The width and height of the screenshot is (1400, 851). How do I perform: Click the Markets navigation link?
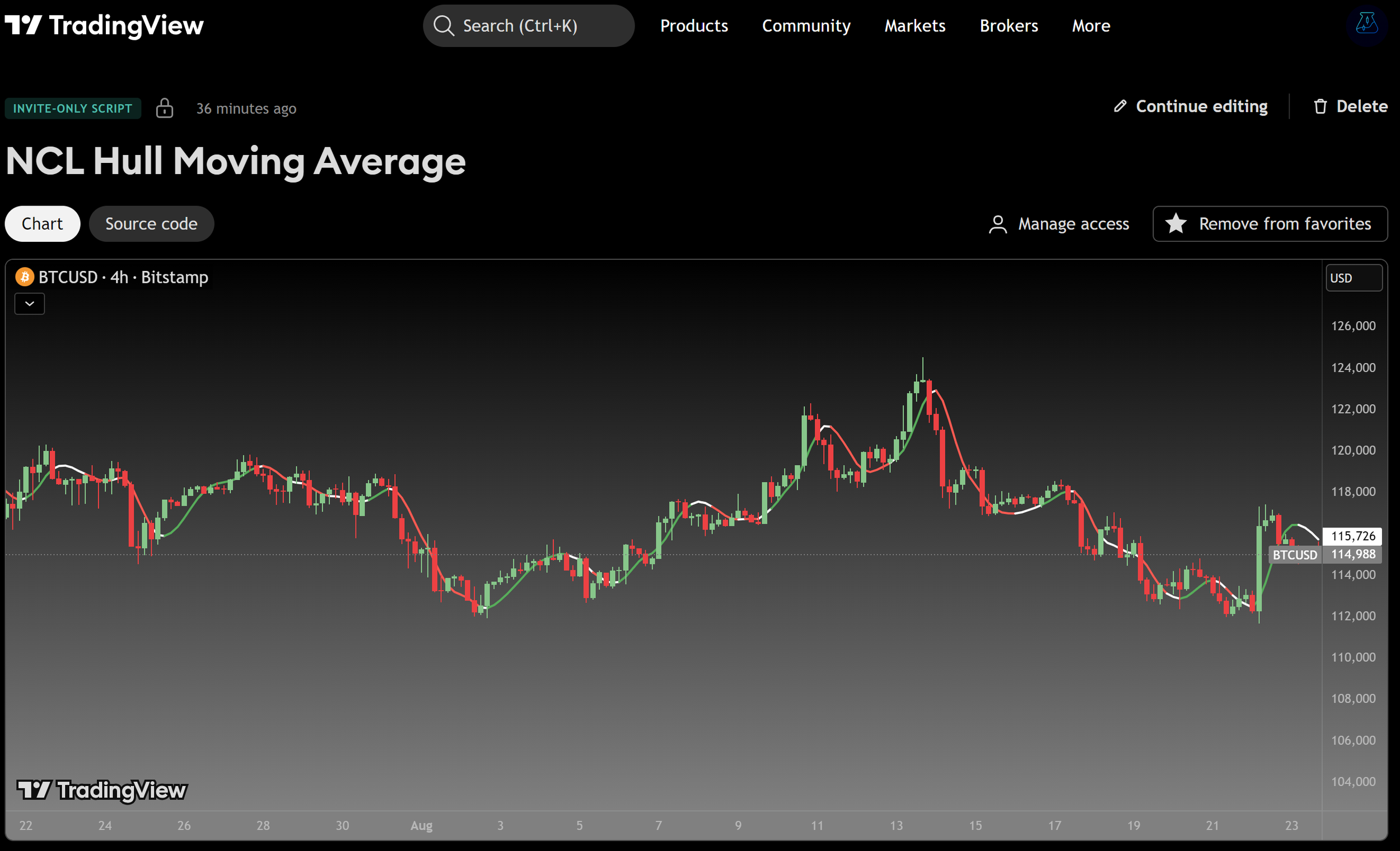coord(914,26)
